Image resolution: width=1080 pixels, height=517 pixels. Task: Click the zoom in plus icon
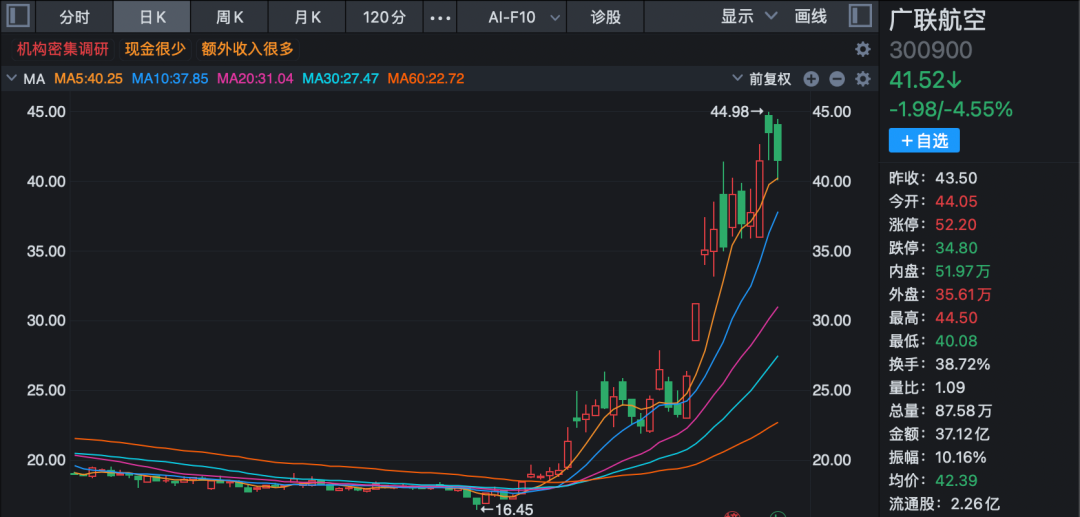pos(811,79)
